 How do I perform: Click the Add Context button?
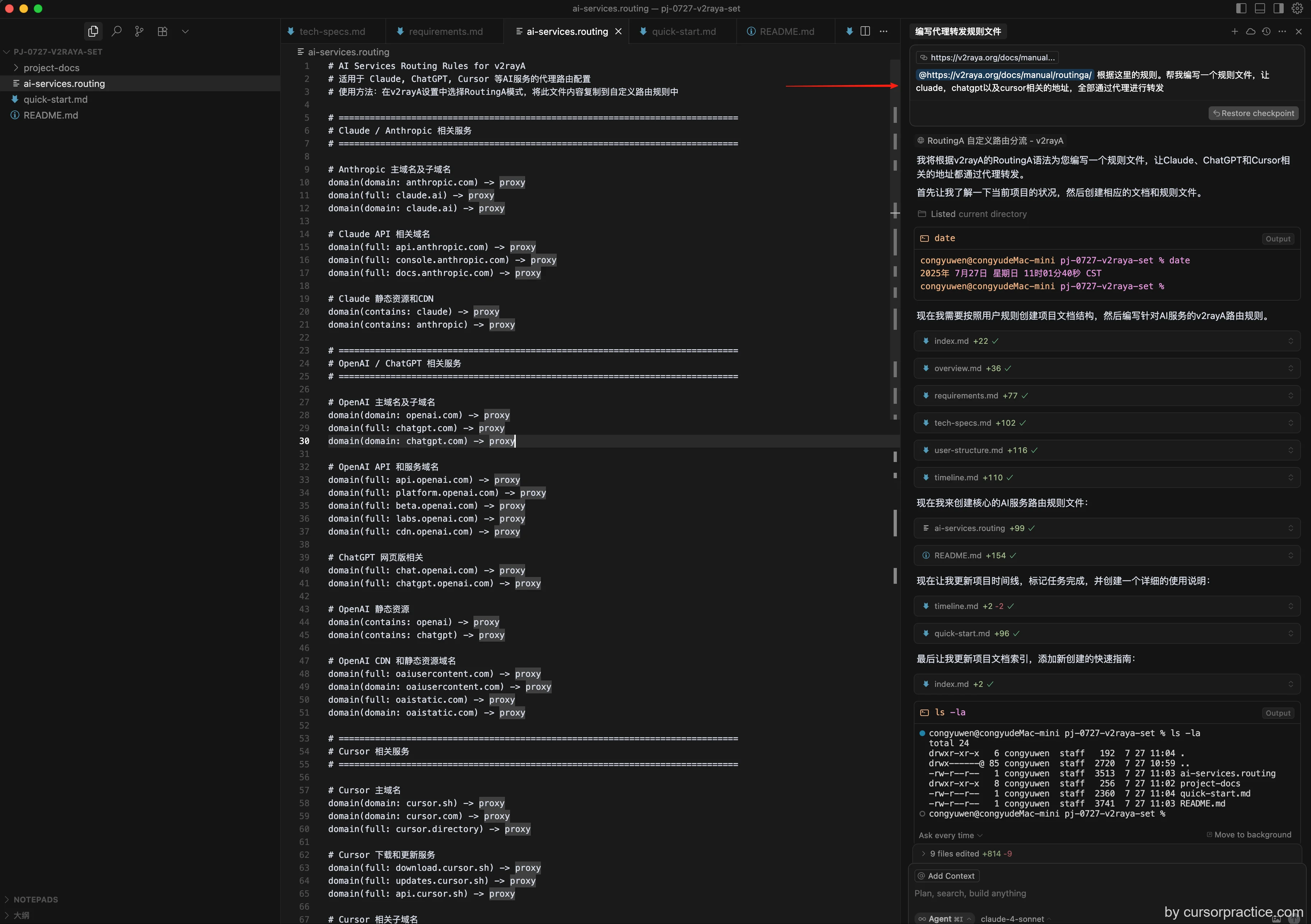point(947,876)
